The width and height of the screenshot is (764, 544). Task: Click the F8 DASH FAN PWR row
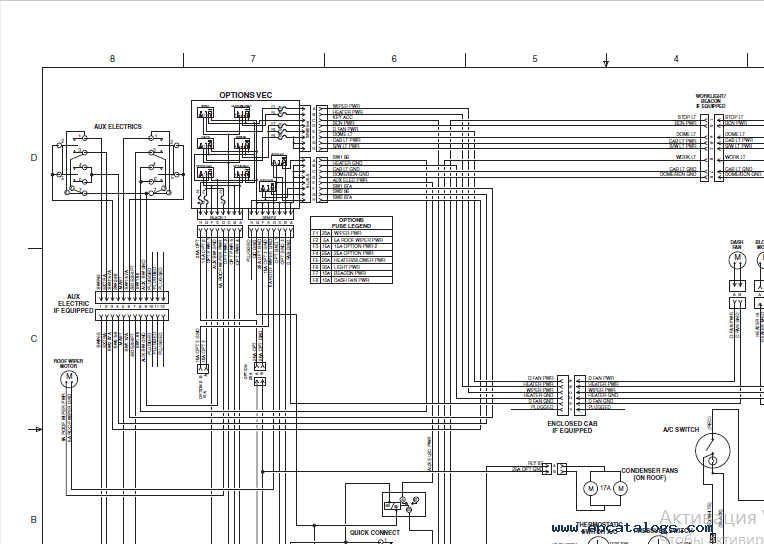(351, 280)
